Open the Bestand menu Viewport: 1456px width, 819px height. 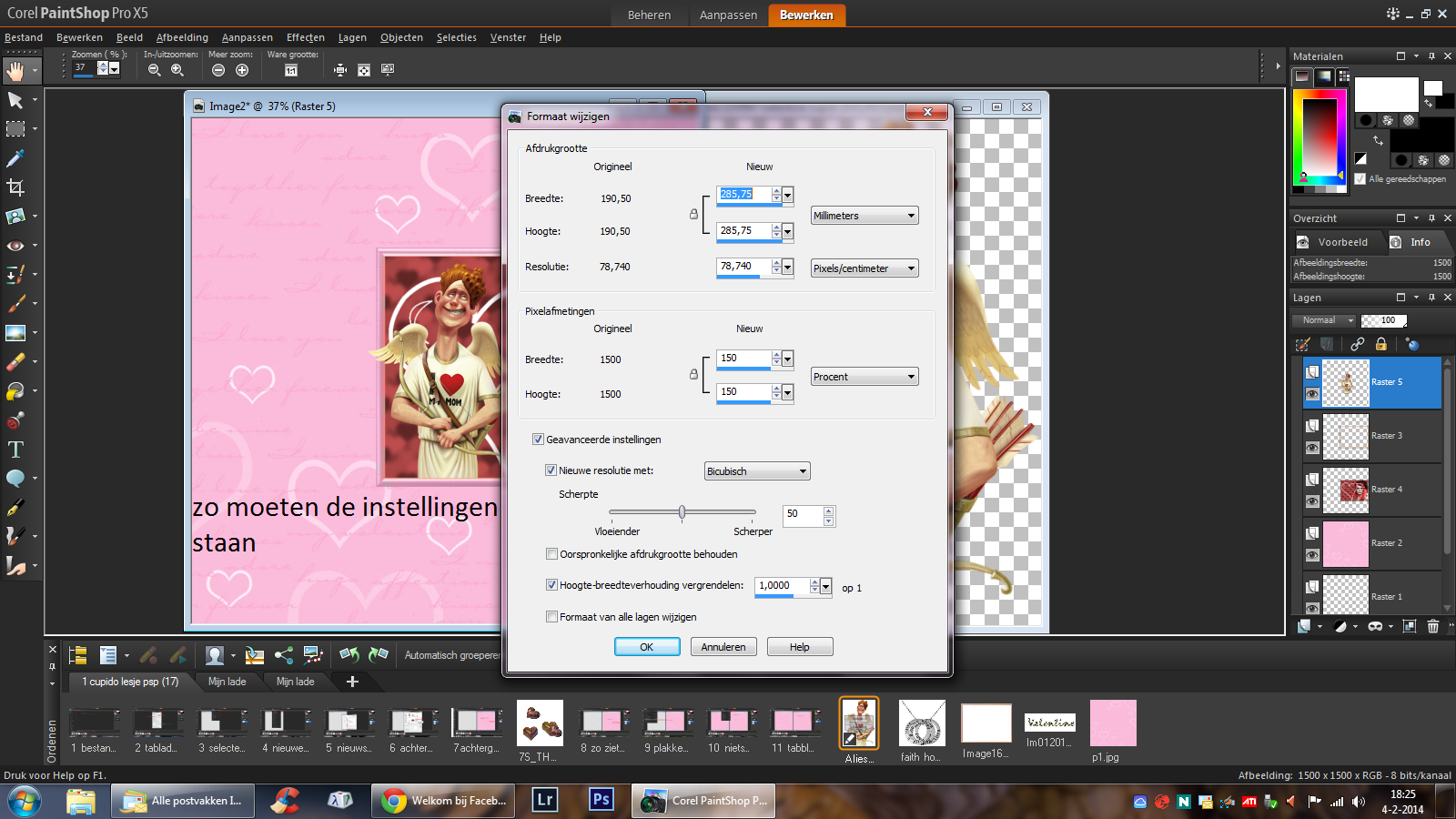[x=24, y=37]
